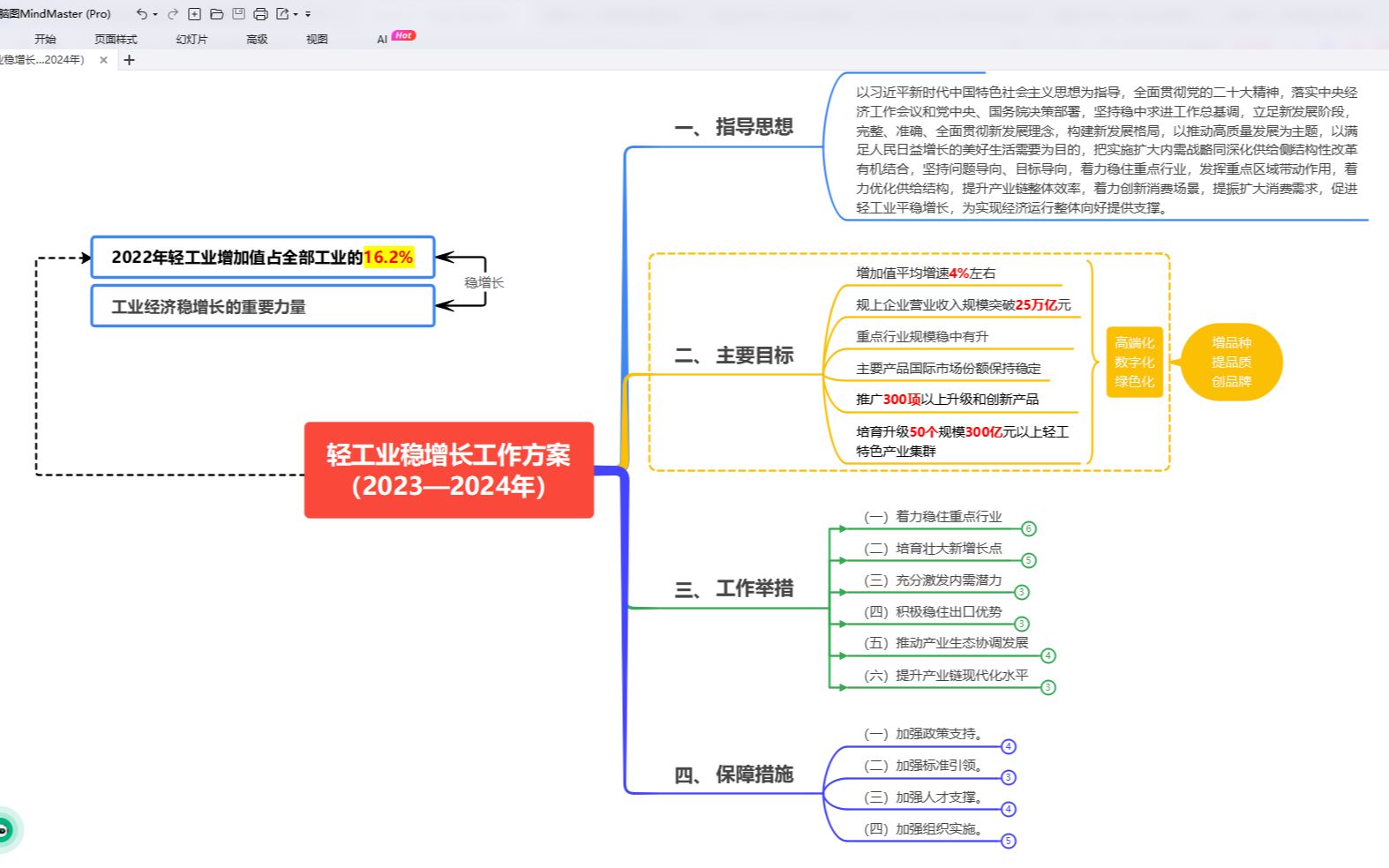
Task: Click the 稳增长 relationship label
Action: coord(484,282)
